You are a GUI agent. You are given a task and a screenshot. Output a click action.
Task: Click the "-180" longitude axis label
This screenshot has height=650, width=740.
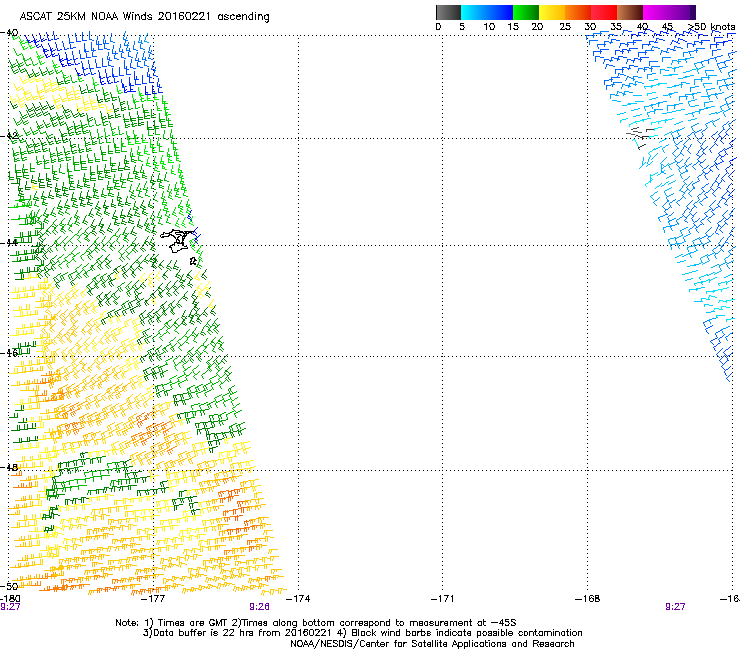pos(10,599)
